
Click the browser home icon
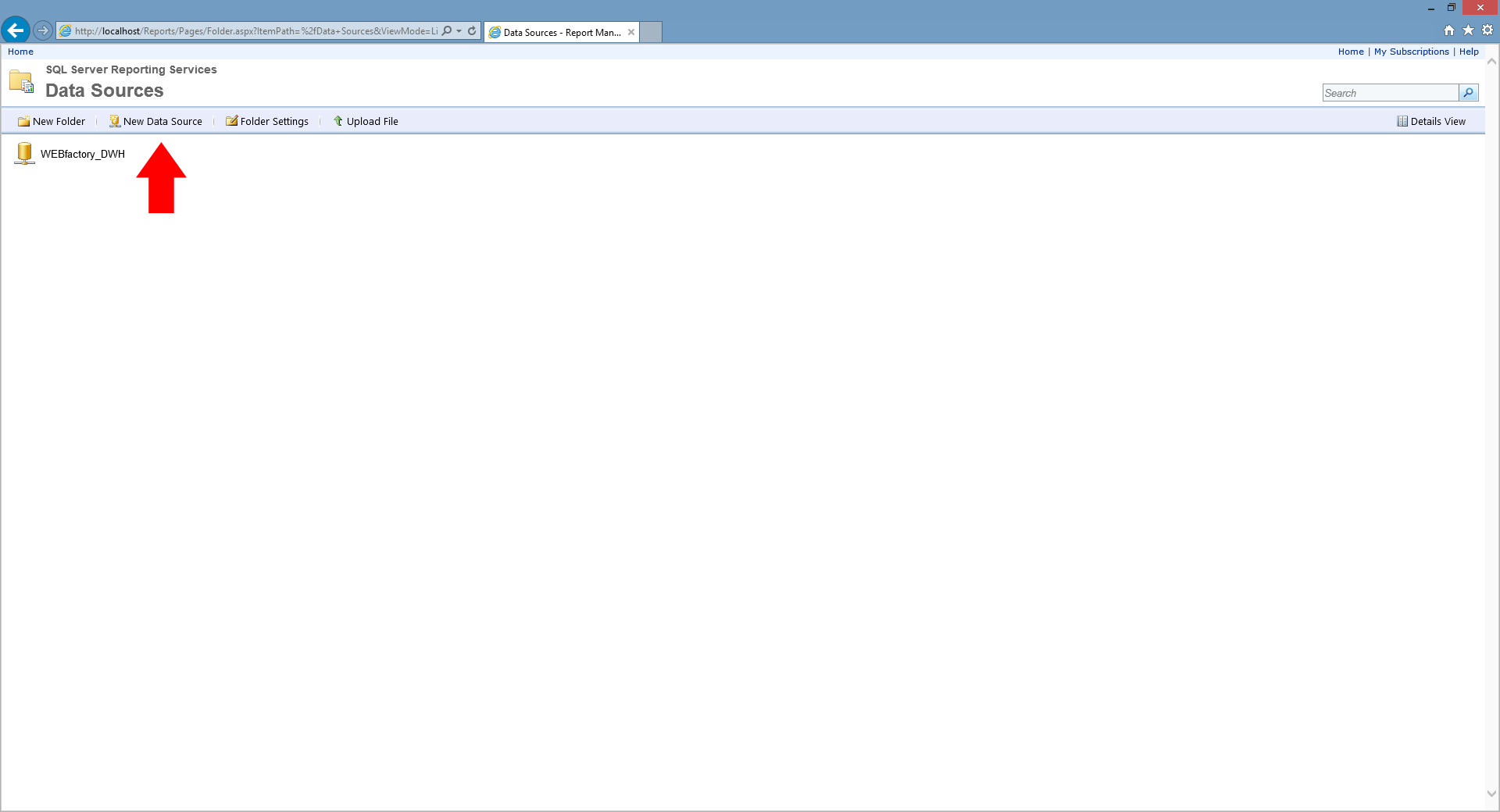coord(1448,30)
